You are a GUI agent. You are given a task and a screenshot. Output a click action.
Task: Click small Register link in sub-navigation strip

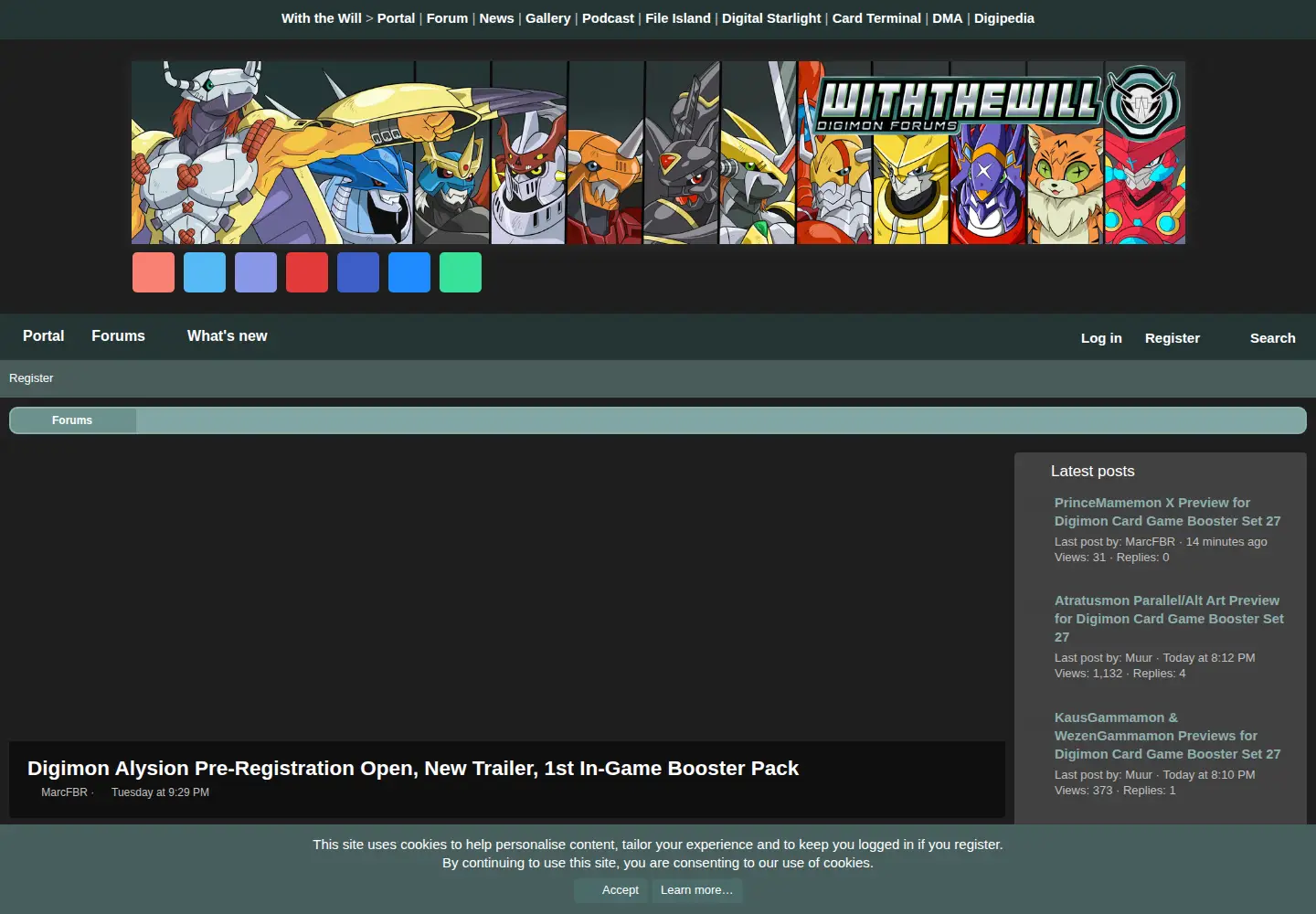point(31,378)
